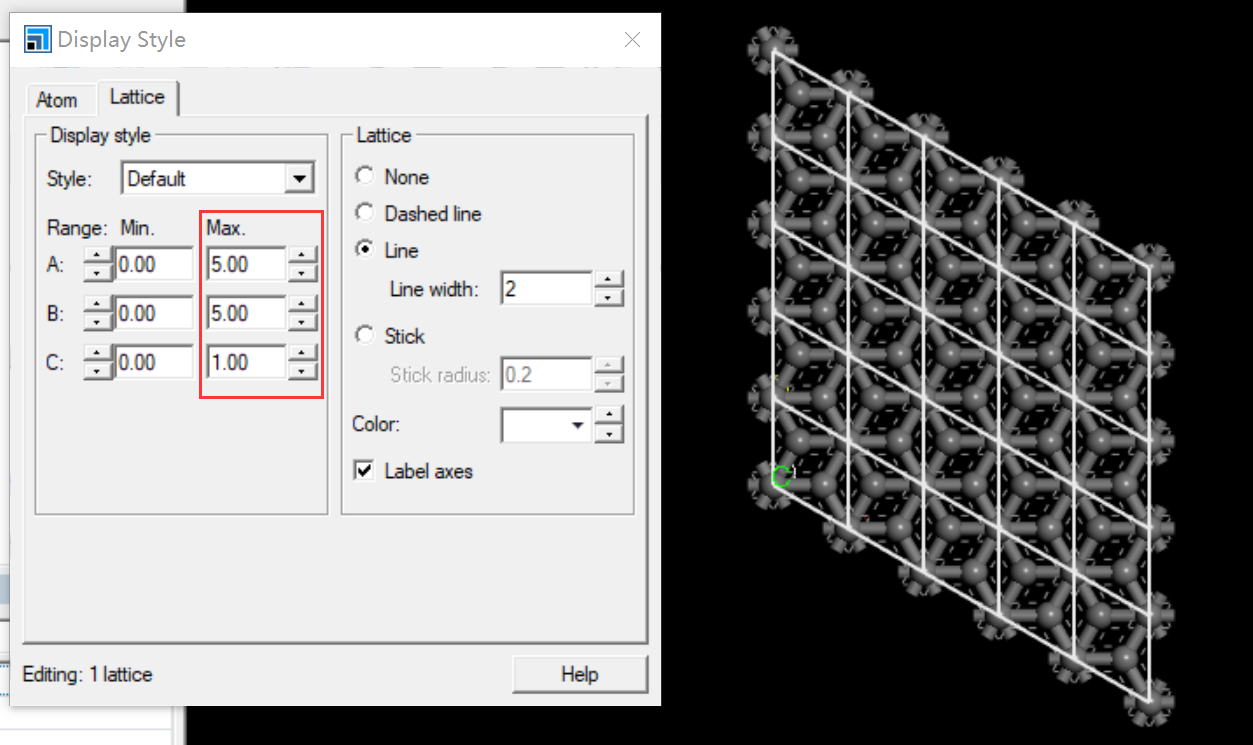
Task: Click the Line width up arrow
Action: click(x=608, y=281)
